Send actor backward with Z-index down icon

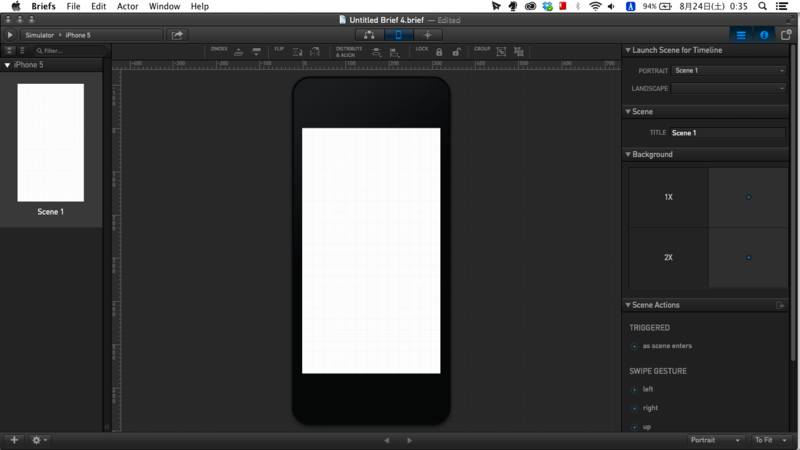256,52
